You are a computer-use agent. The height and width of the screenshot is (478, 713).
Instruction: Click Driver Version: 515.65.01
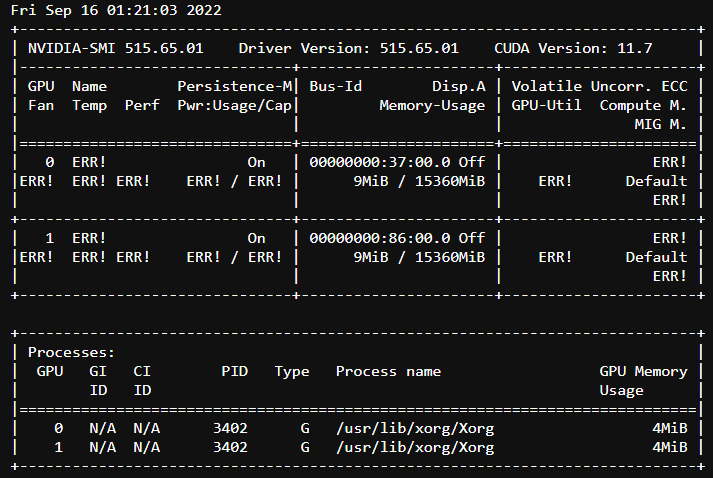(348, 48)
